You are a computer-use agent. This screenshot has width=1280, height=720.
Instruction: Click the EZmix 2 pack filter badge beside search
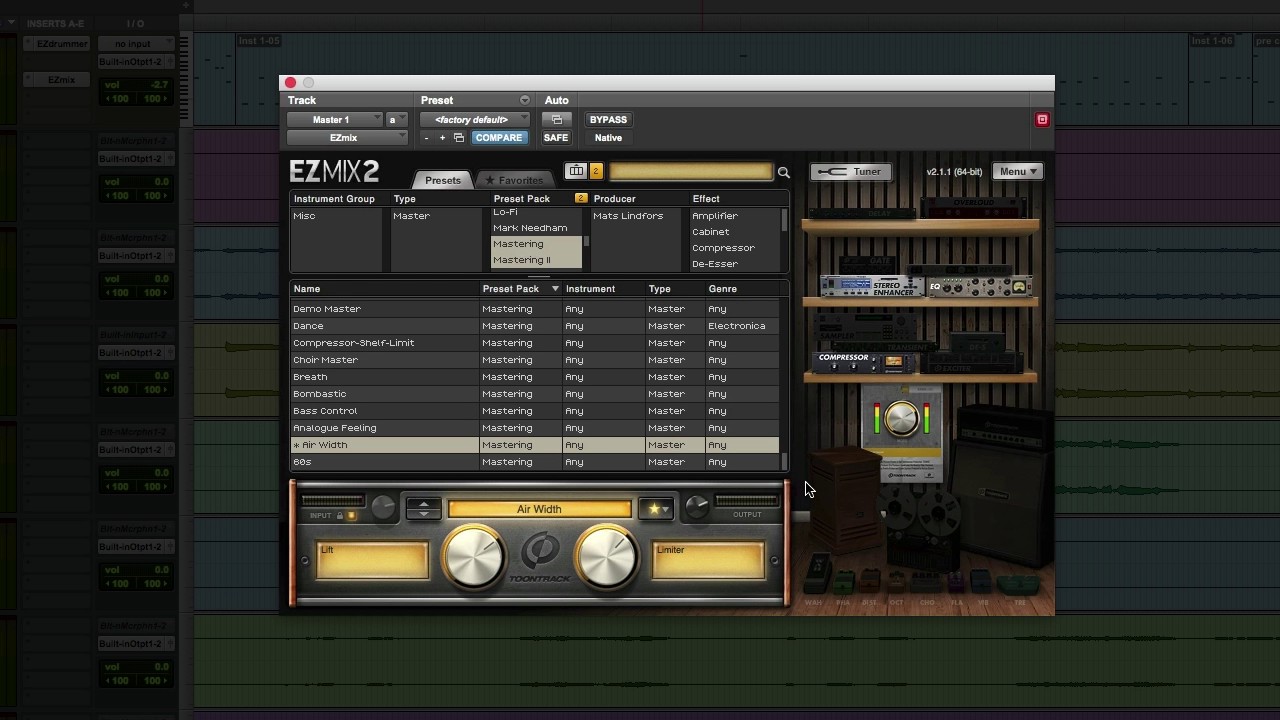point(596,171)
